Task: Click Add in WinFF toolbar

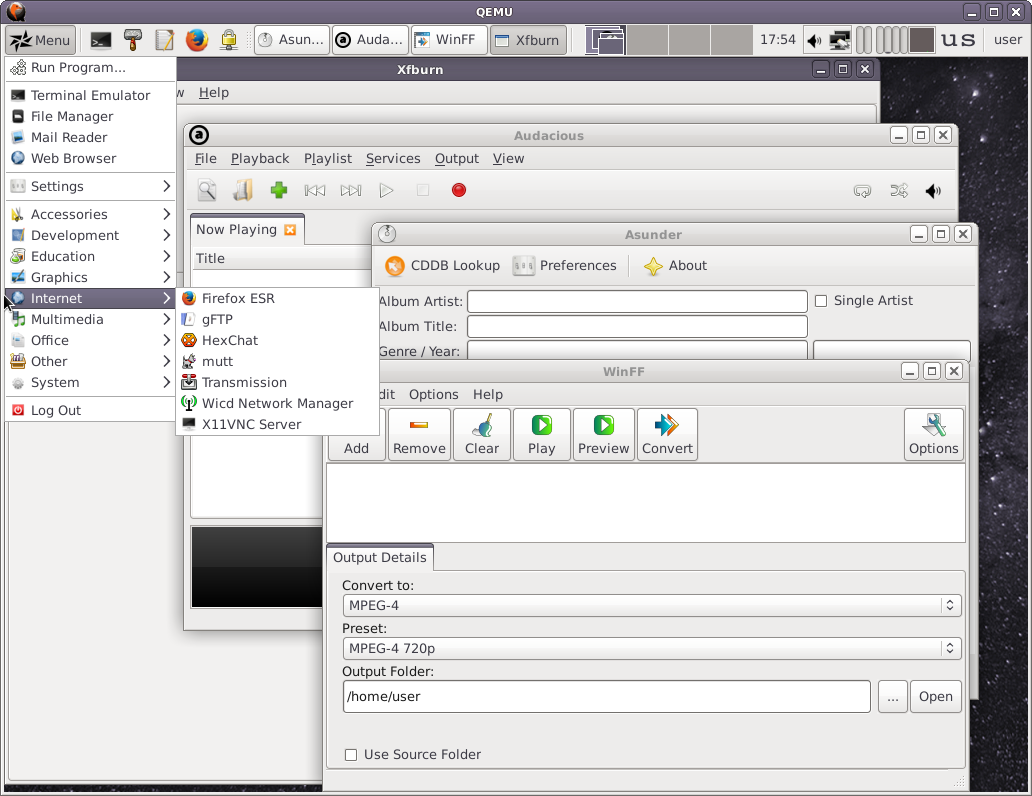Action: (356, 435)
